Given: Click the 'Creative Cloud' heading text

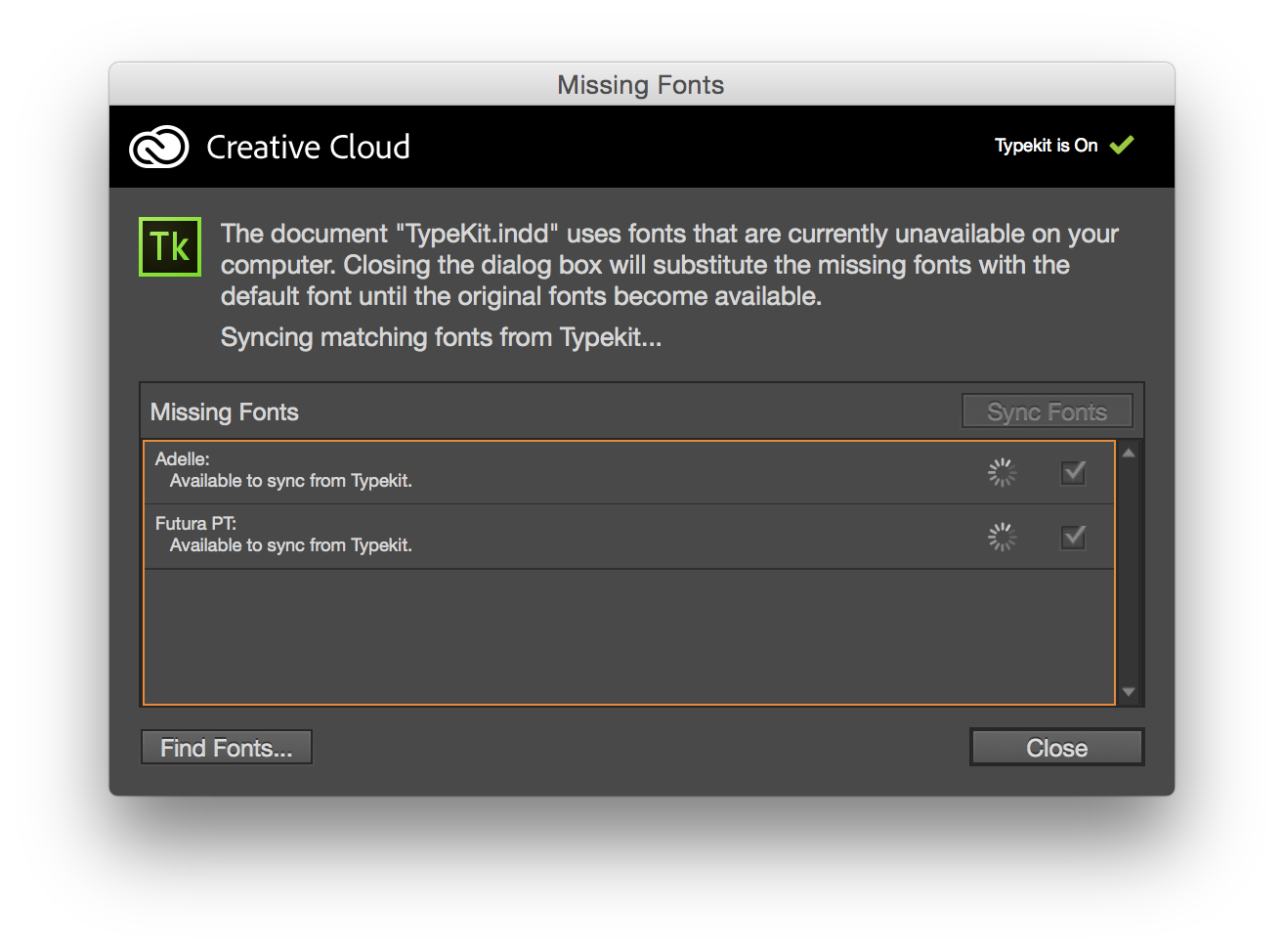Looking at the screenshot, I should pos(308,148).
